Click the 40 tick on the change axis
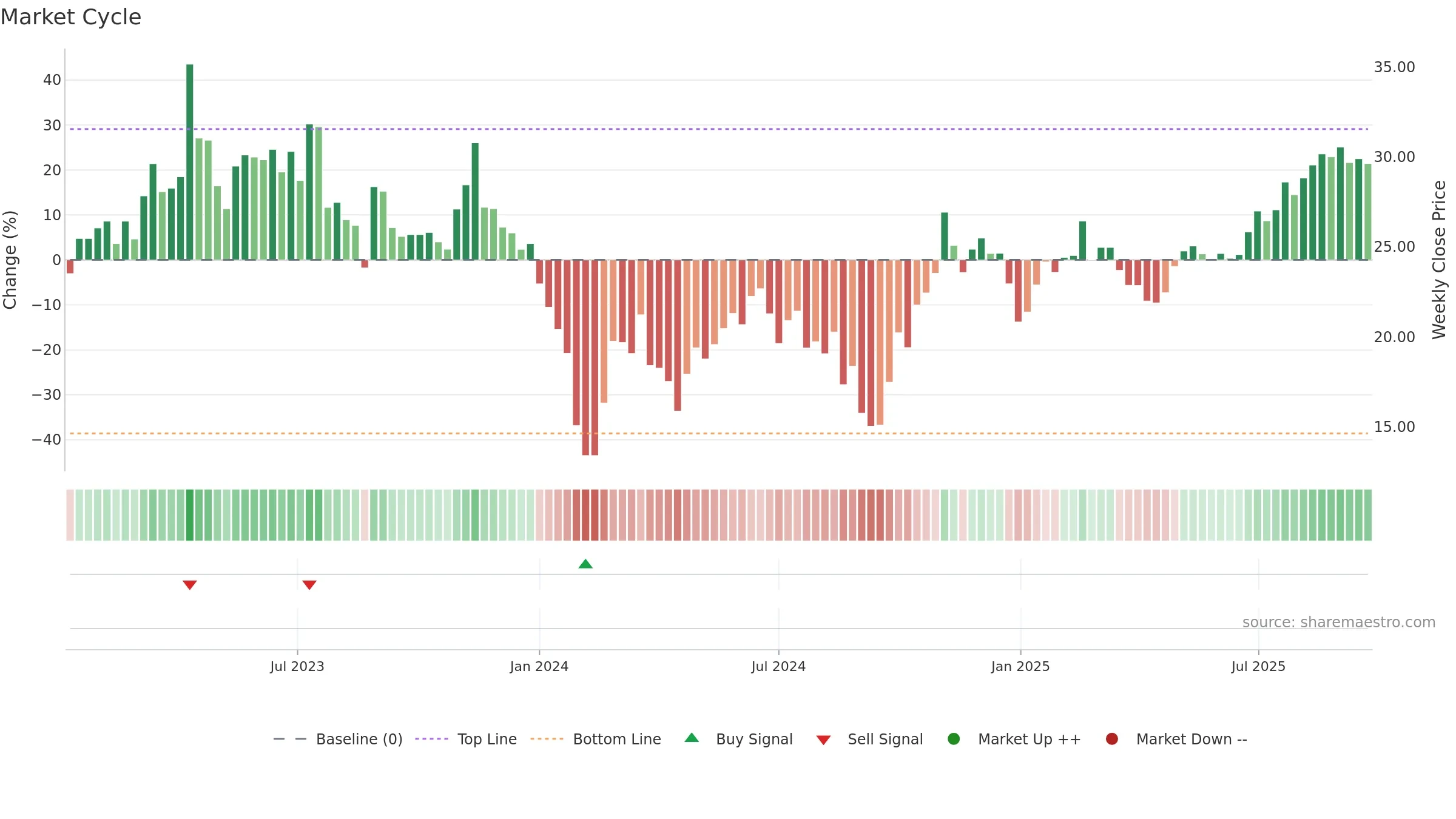1456x819 pixels. point(52,79)
